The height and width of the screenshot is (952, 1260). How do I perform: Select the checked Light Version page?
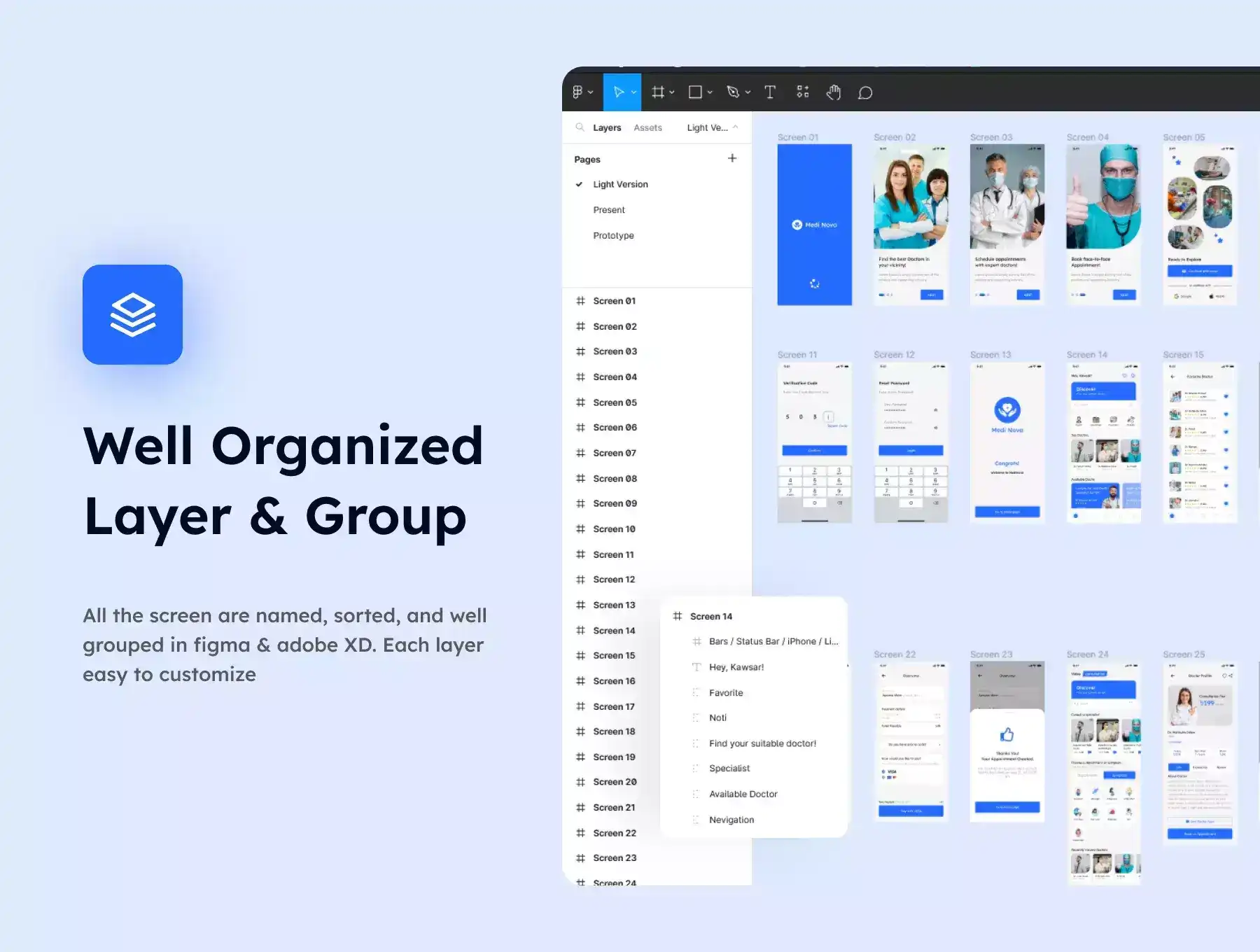620,184
